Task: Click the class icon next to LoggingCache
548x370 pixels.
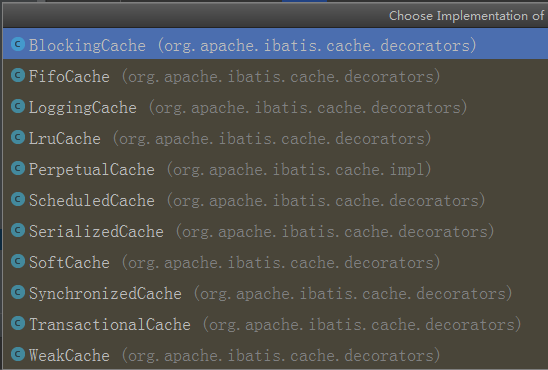Action: coord(18,106)
